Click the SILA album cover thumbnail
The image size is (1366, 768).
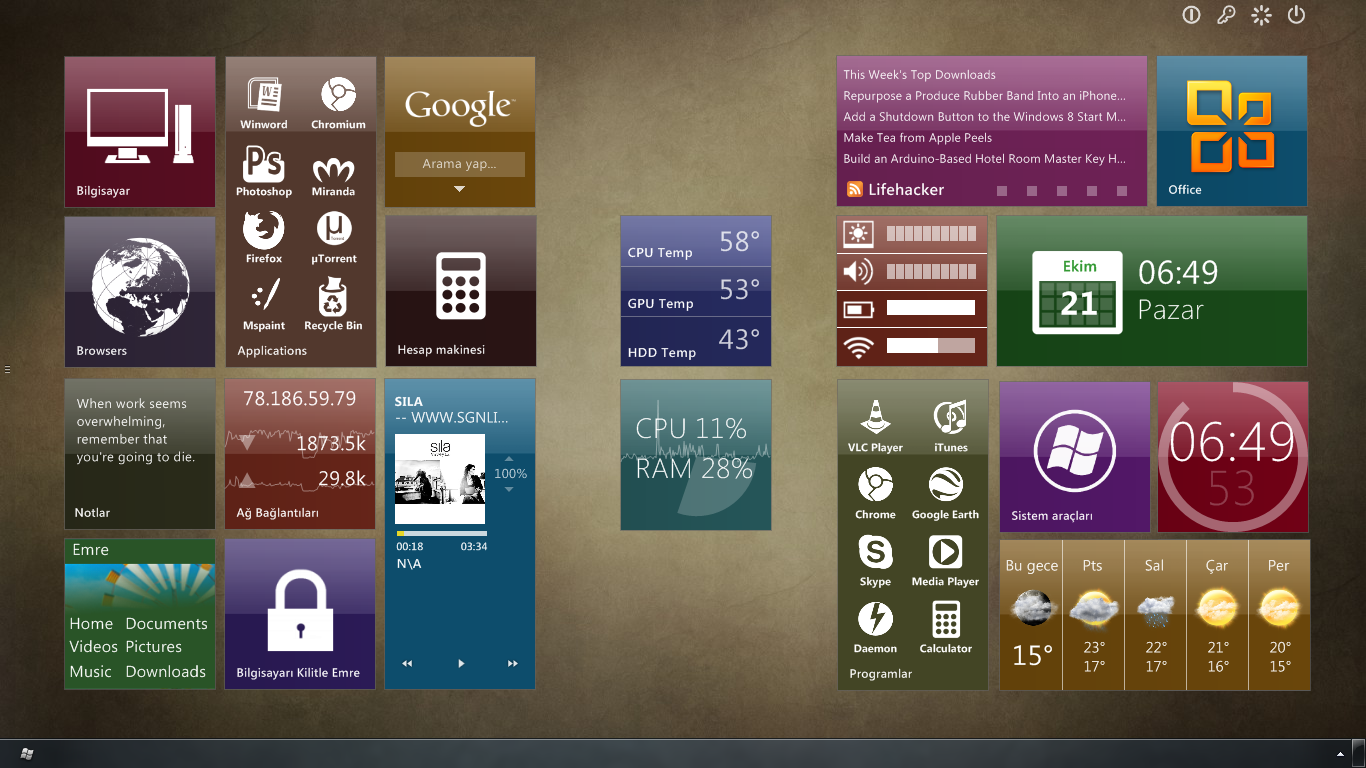click(440, 479)
